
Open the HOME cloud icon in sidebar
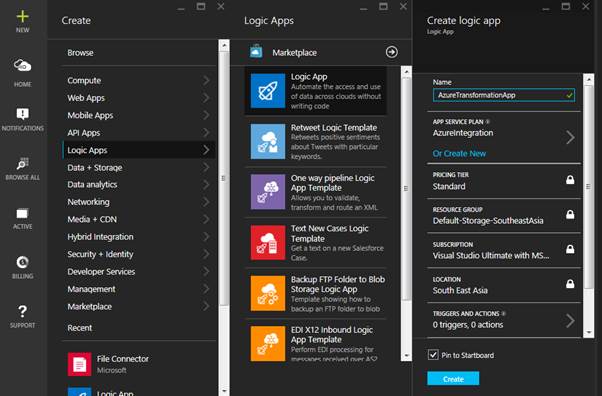(x=22, y=65)
